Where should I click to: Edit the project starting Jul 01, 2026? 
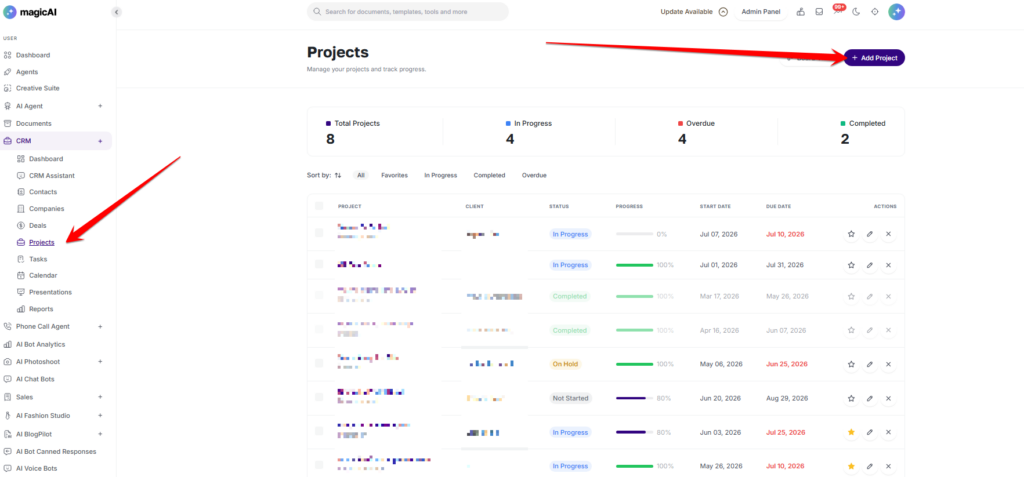[x=869, y=265]
